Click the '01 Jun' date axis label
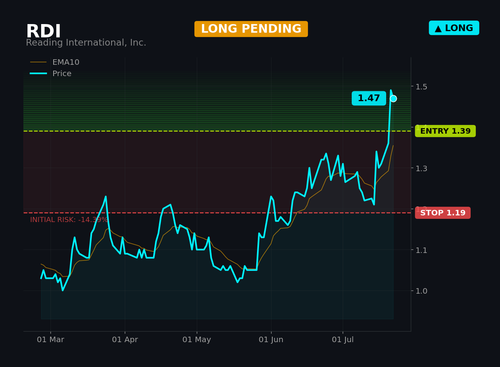 [271, 340]
